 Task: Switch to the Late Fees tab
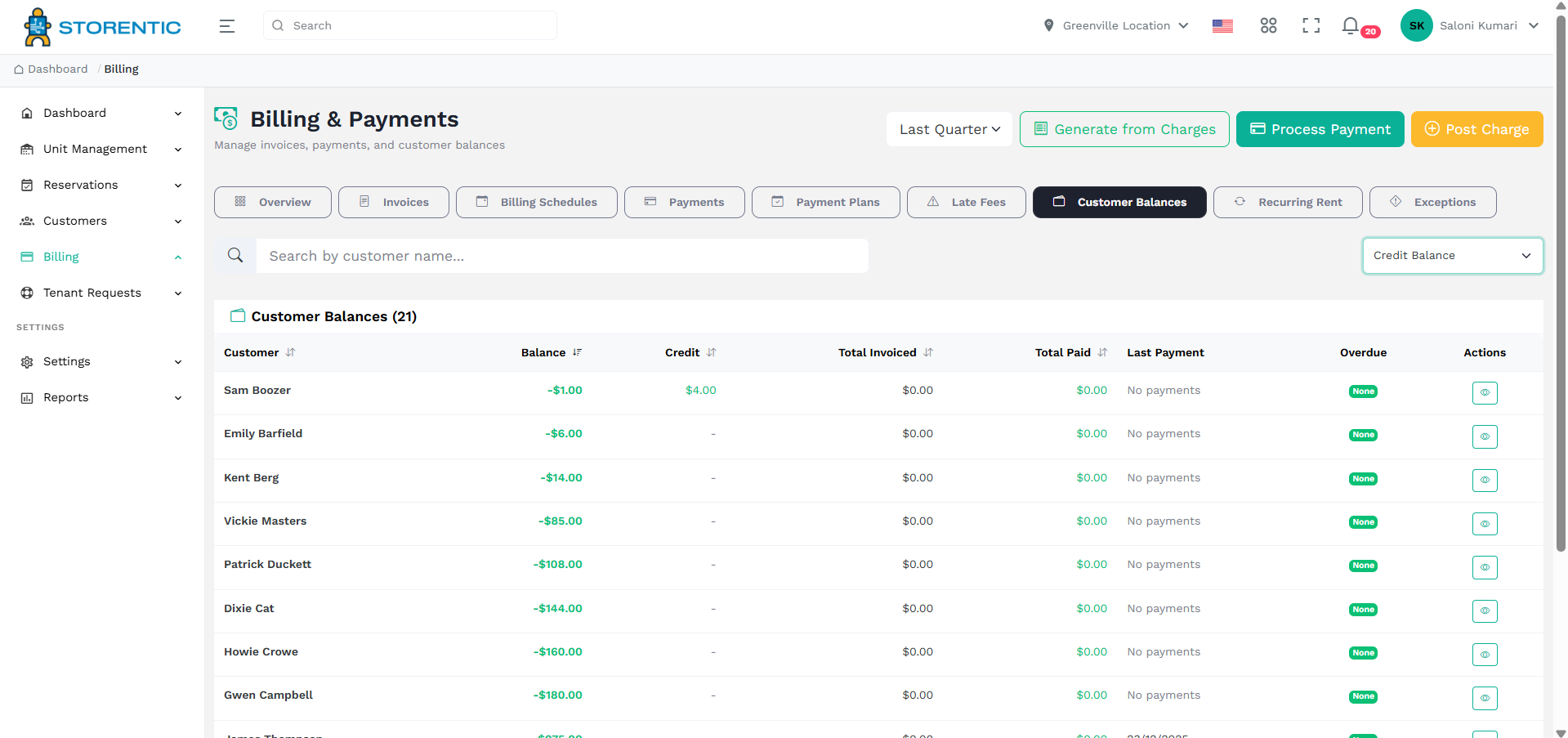(966, 202)
